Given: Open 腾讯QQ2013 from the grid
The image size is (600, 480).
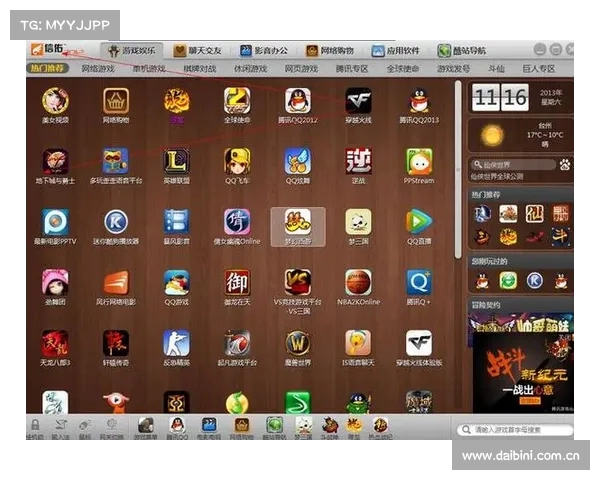Looking at the screenshot, I should 419,100.
